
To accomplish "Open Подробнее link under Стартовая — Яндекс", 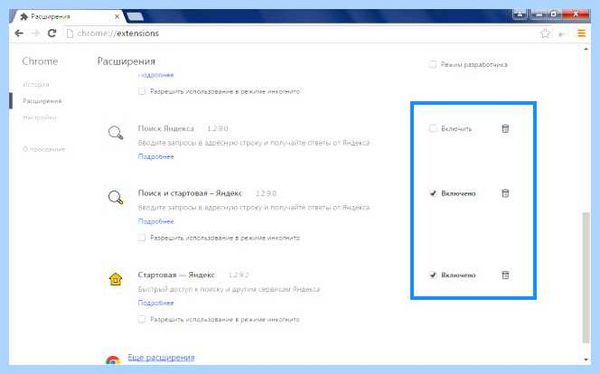I will (156, 303).
